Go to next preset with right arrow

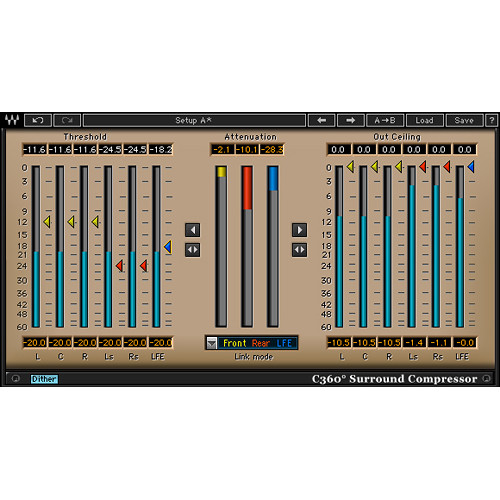(351, 120)
